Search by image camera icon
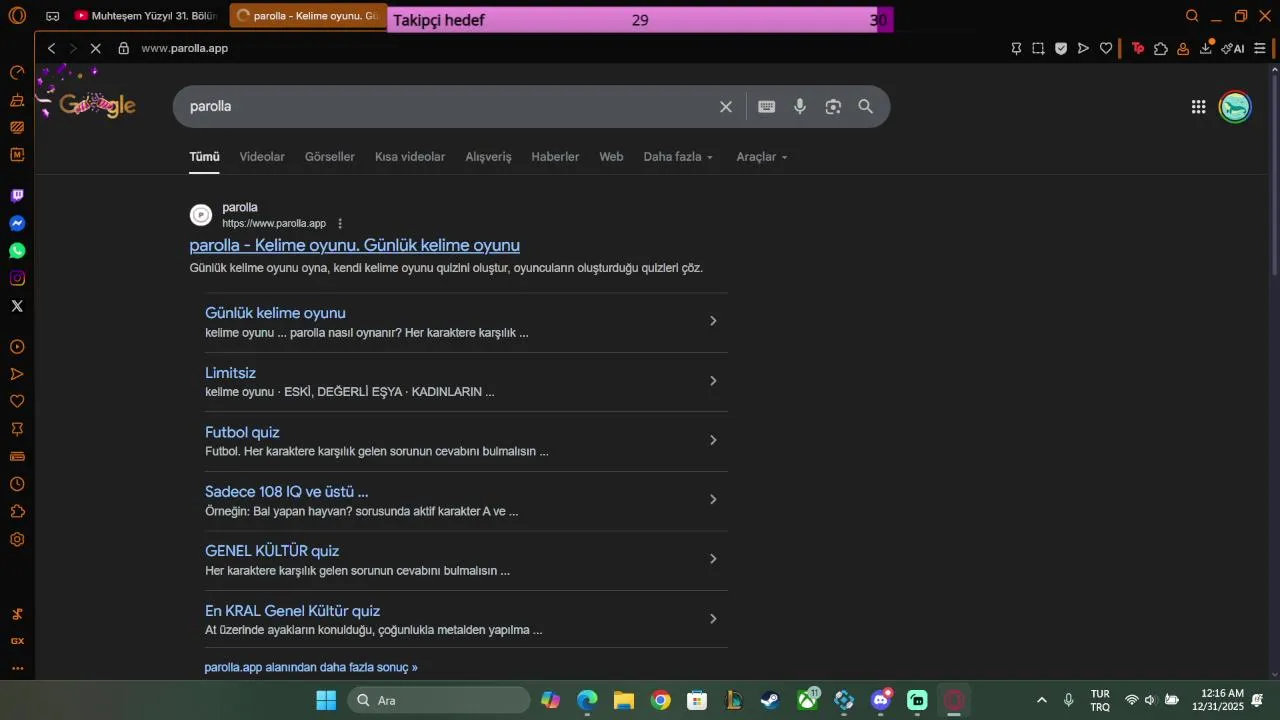Screen dimensions: 1280x720 (833, 106)
